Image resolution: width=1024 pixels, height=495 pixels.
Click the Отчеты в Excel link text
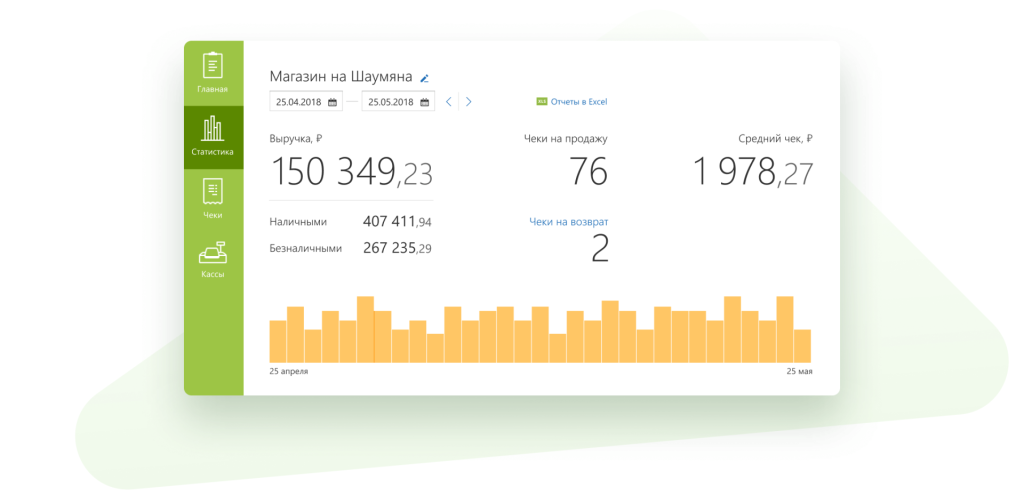(x=579, y=102)
